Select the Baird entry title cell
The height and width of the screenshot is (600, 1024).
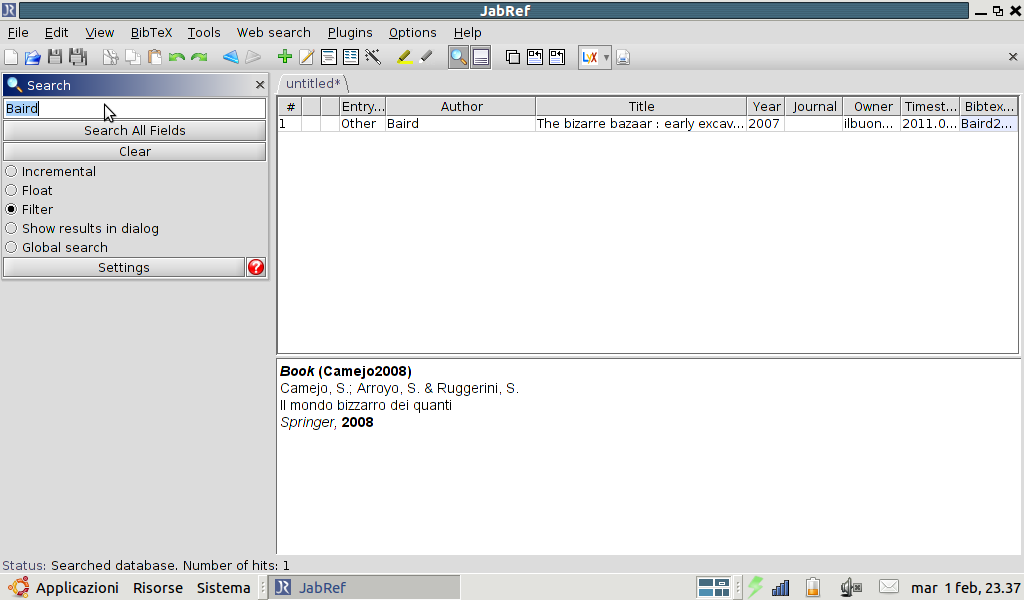[x=641, y=123]
